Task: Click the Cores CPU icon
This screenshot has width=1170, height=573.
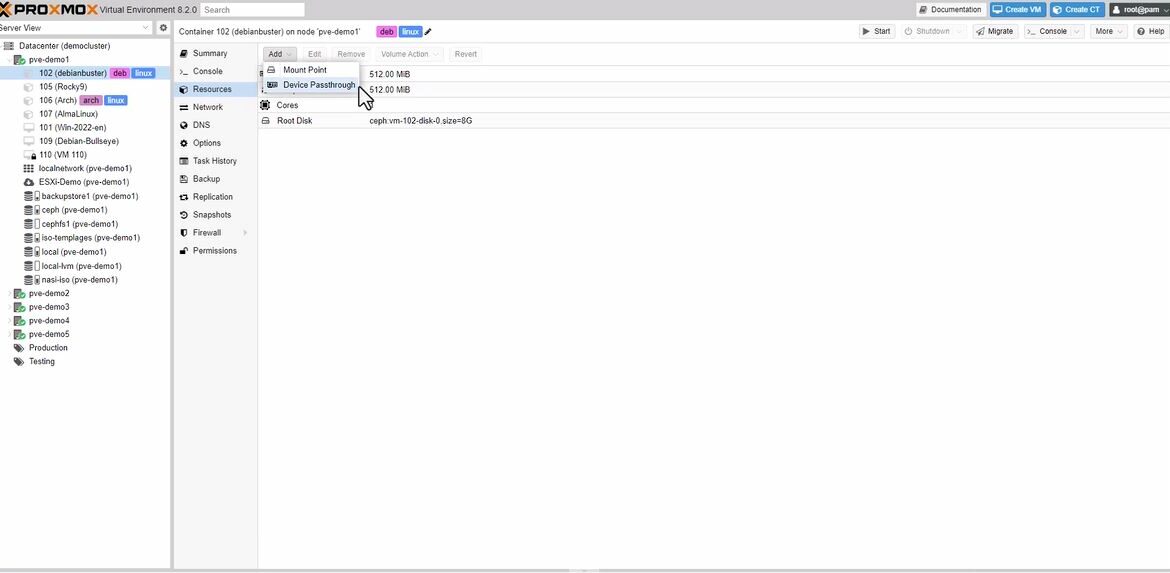Action: 265,105
